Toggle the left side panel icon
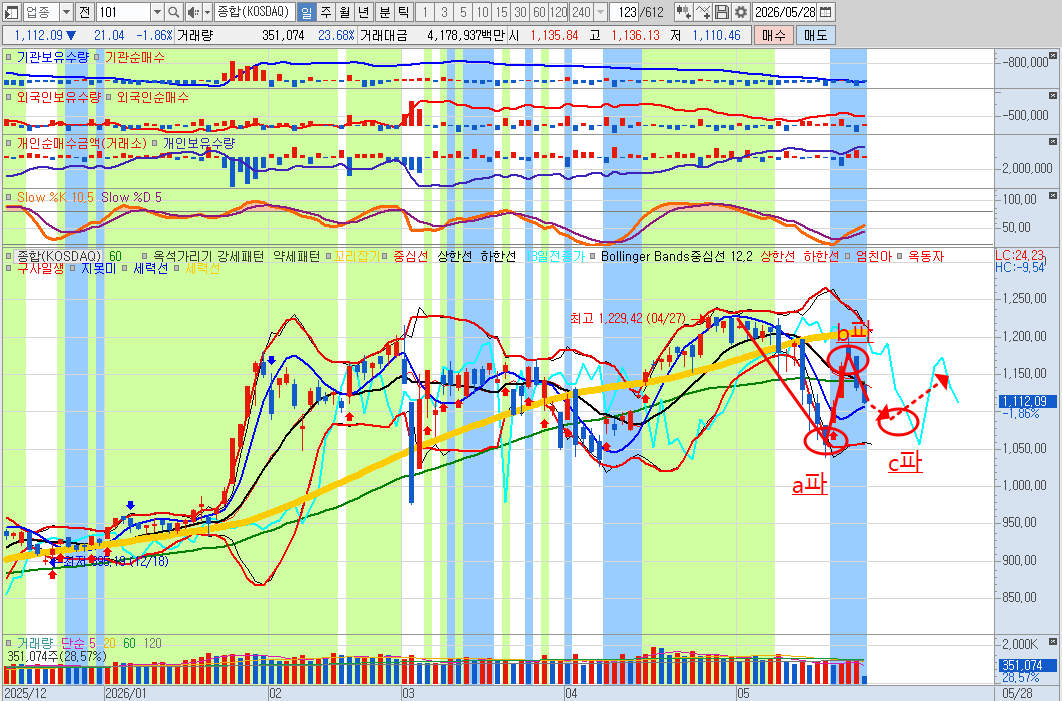This screenshot has width=1062, height=701. 12,12
